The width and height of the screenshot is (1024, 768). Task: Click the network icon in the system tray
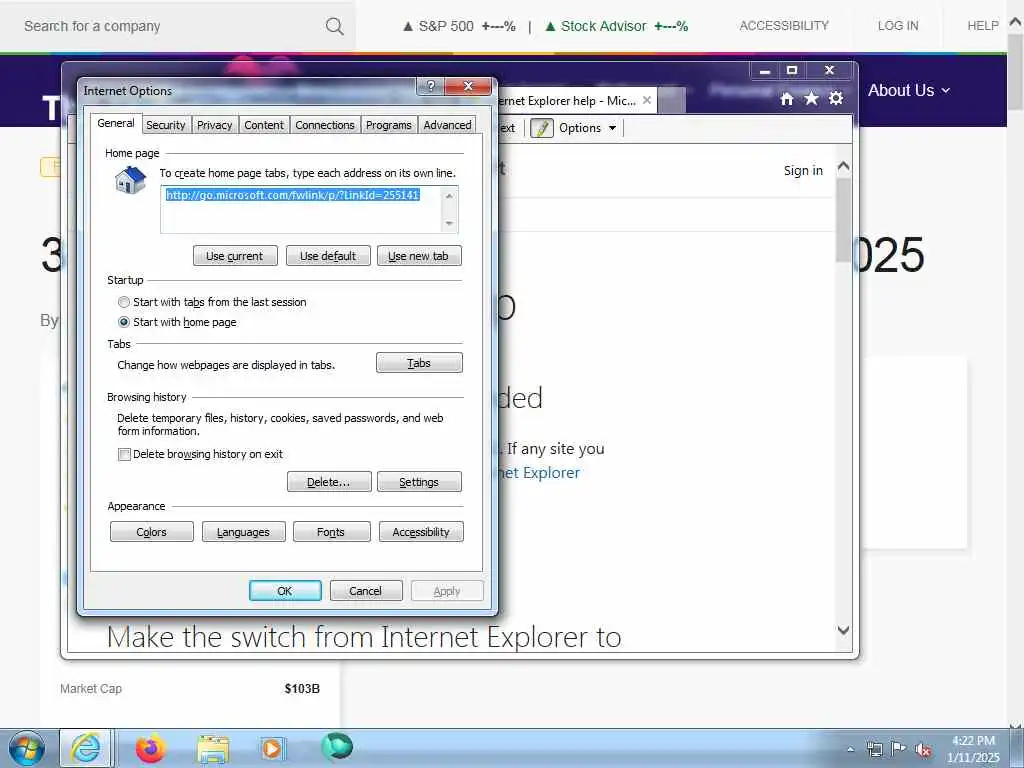click(874, 749)
